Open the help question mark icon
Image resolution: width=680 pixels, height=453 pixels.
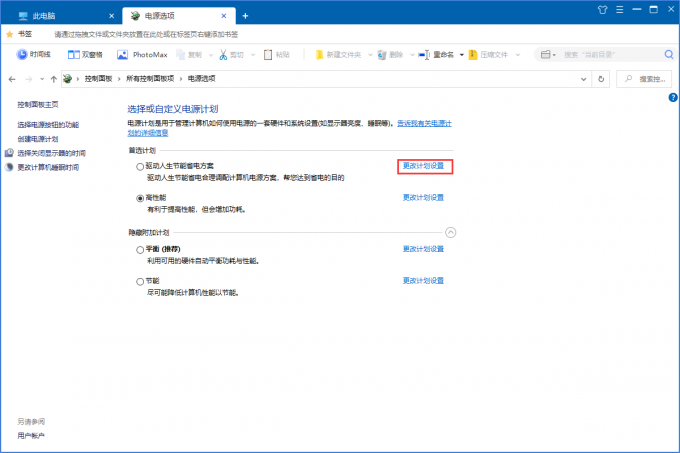673,98
